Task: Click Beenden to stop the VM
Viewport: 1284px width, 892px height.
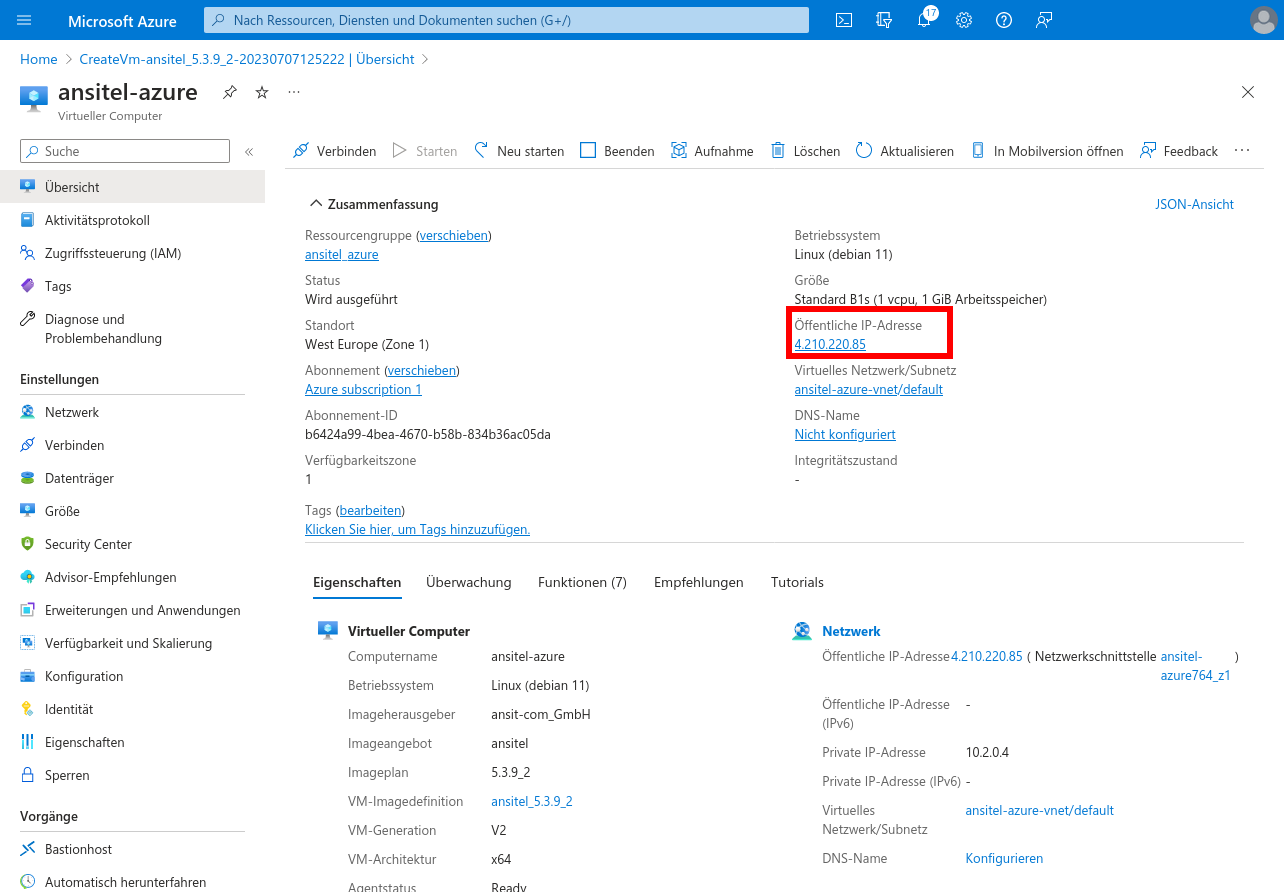Action: pos(617,151)
